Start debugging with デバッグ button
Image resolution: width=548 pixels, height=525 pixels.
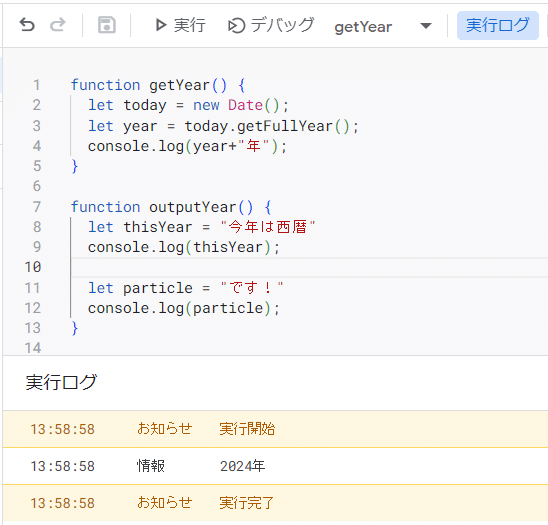[x=271, y=25]
